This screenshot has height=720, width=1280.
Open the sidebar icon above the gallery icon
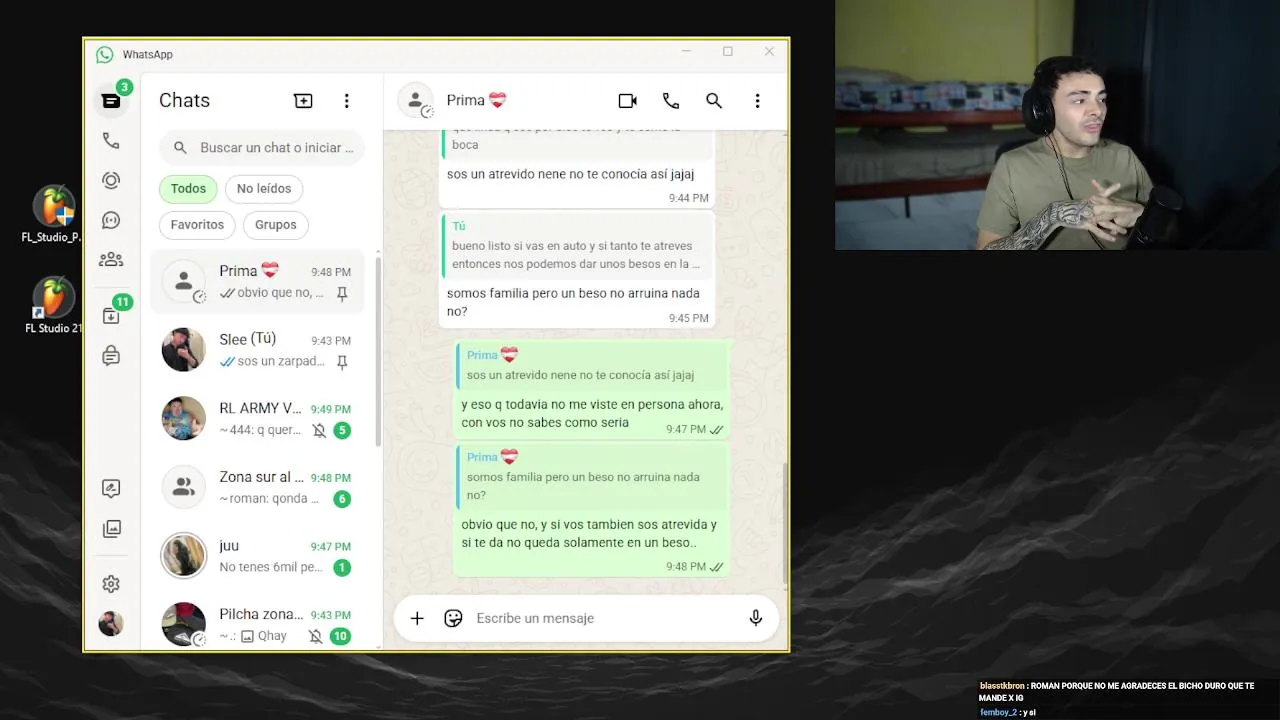coord(111,488)
